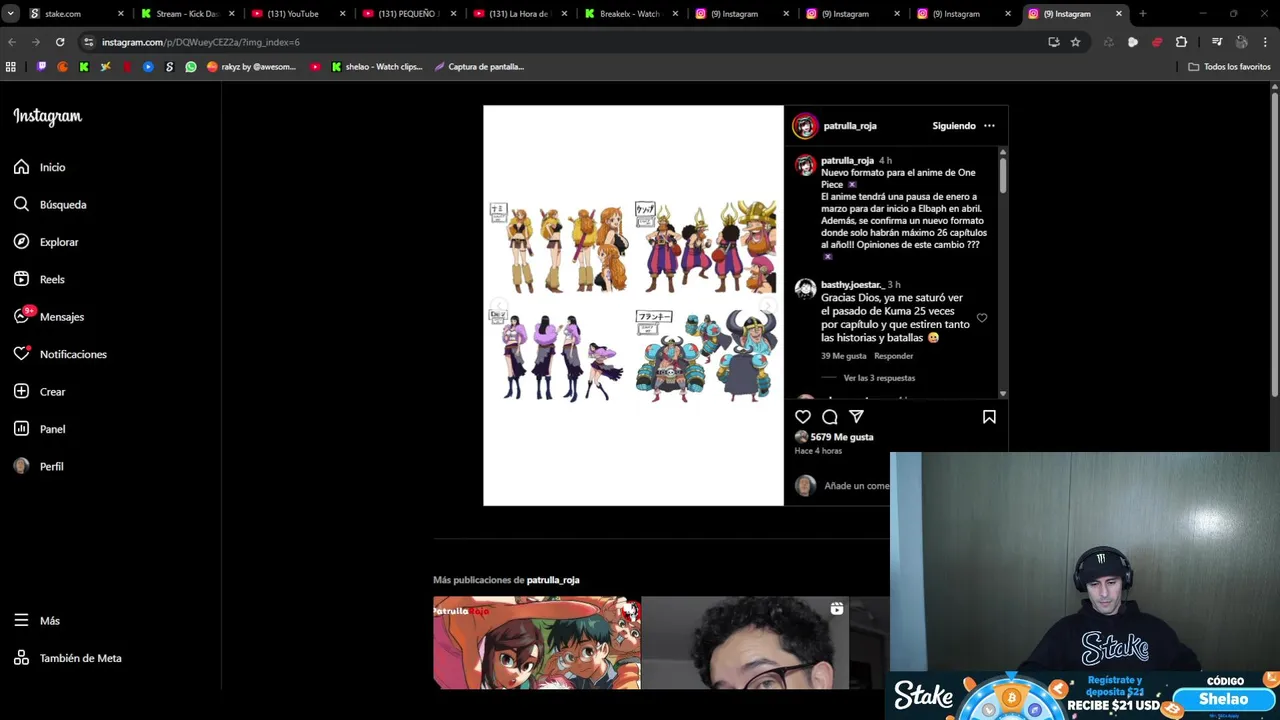The height and width of the screenshot is (720, 1280).
Task: Open browser apps grid icon
Action: click(11, 67)
